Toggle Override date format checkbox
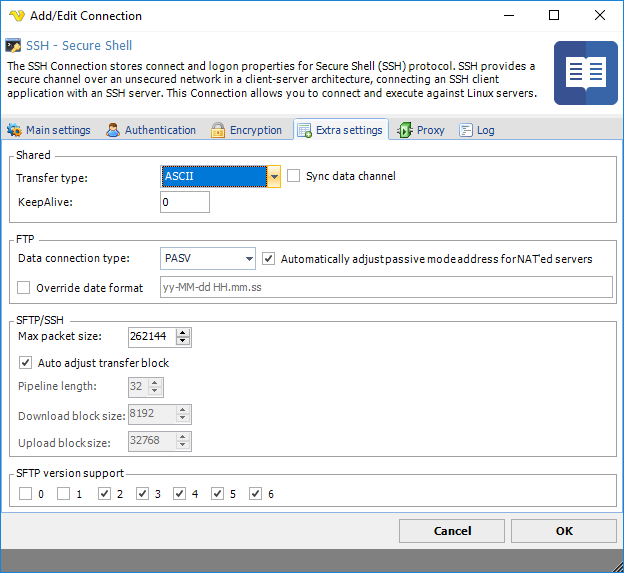Screen dimensions: 624x573 pyautogui.click(x=25, y=288)
